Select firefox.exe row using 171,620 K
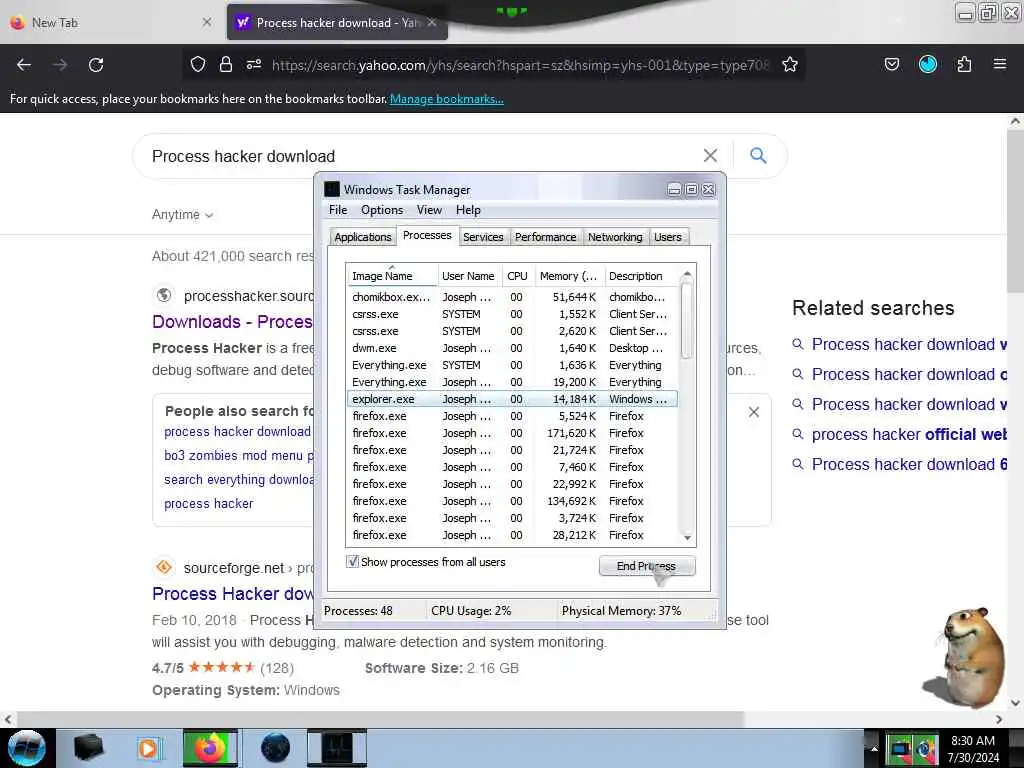Viewport: 1024px width, 768px height. coord(513,433)
